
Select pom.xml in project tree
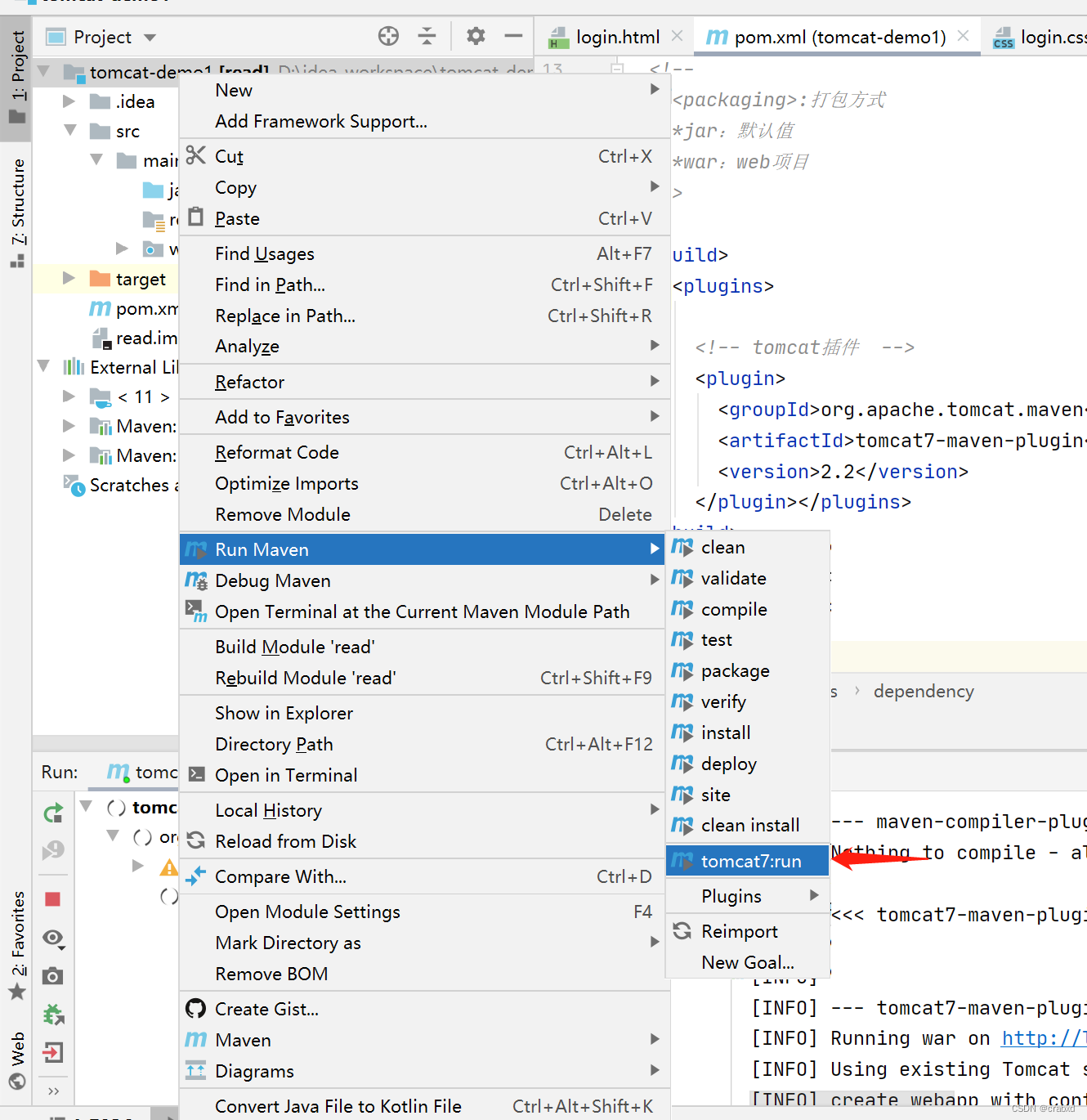pos(134,308)
